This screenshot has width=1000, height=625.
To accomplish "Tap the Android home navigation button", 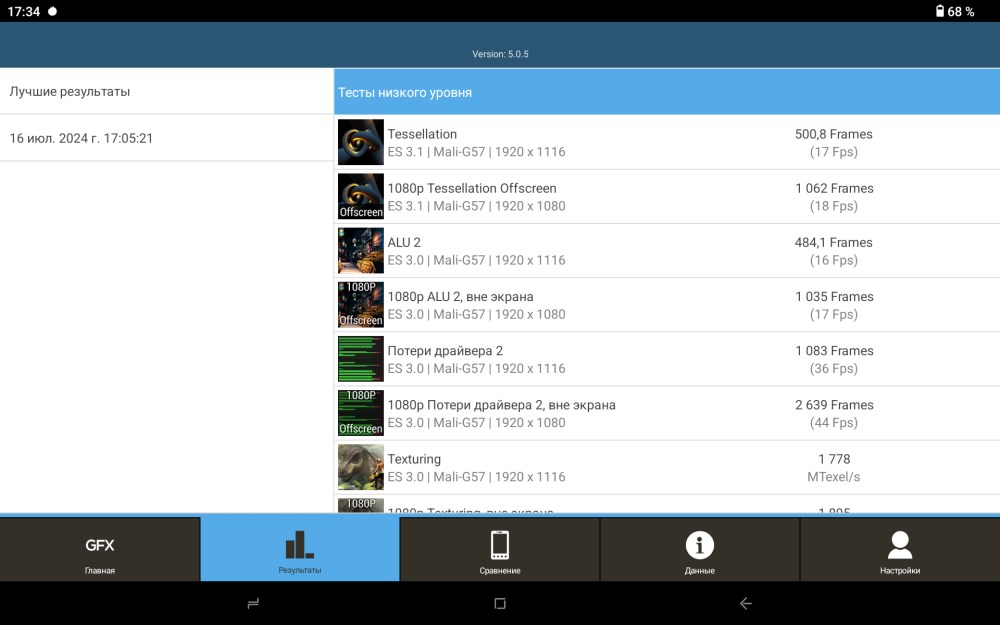I will pos(500,603).
